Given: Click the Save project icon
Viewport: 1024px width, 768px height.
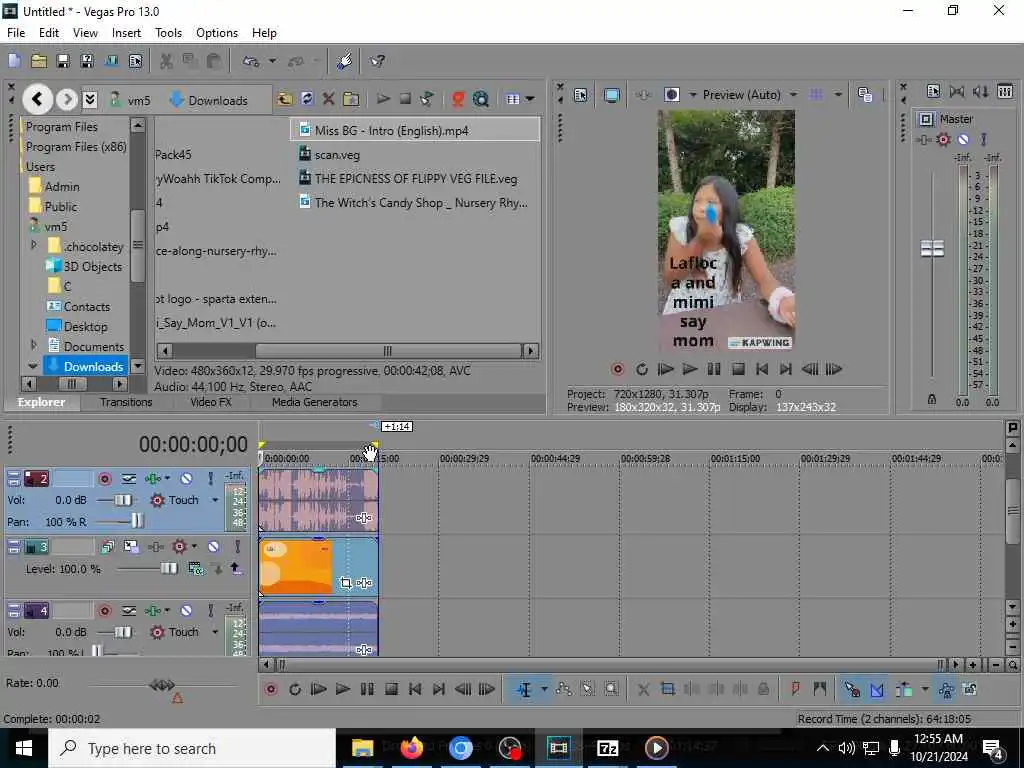Looking at the screenshot, I should tap(63, 61).
